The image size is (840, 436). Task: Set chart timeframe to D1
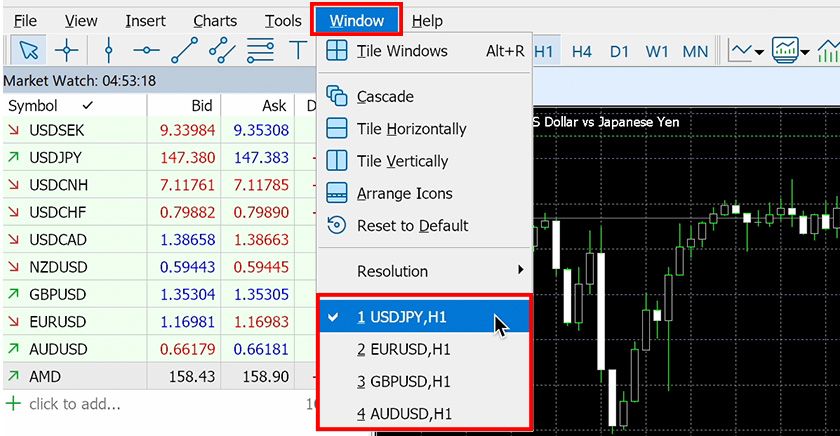[620, 51]
